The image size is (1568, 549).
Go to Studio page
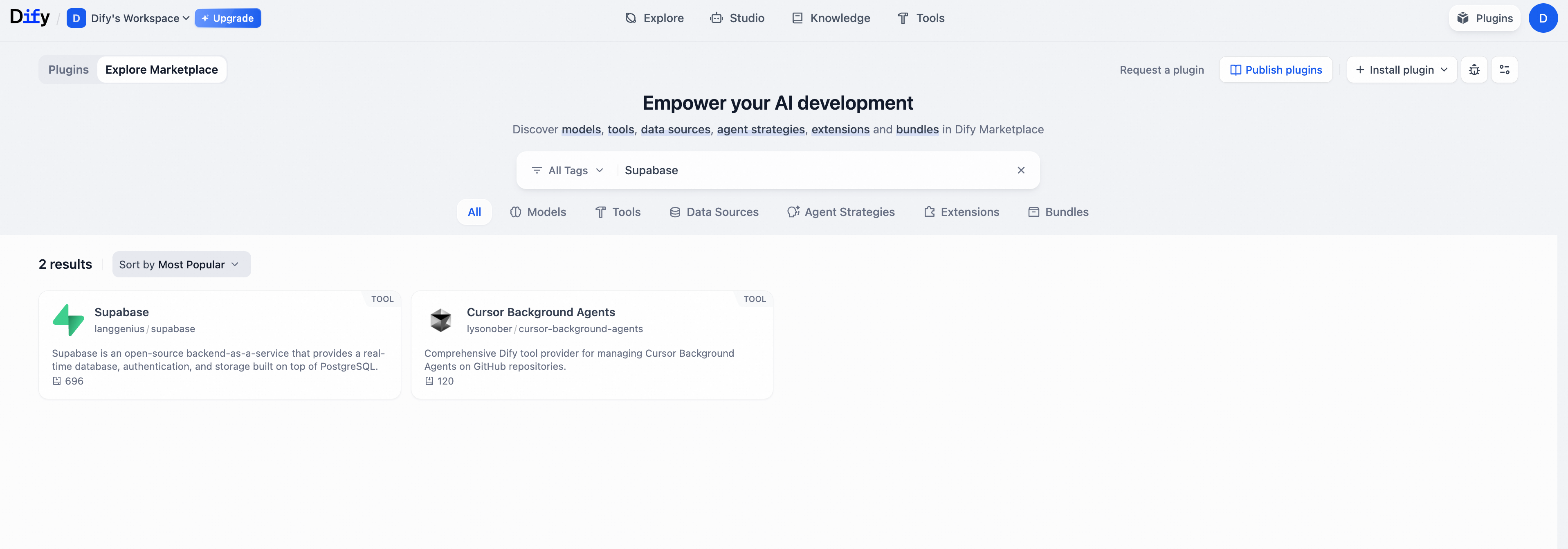point(737,18)
